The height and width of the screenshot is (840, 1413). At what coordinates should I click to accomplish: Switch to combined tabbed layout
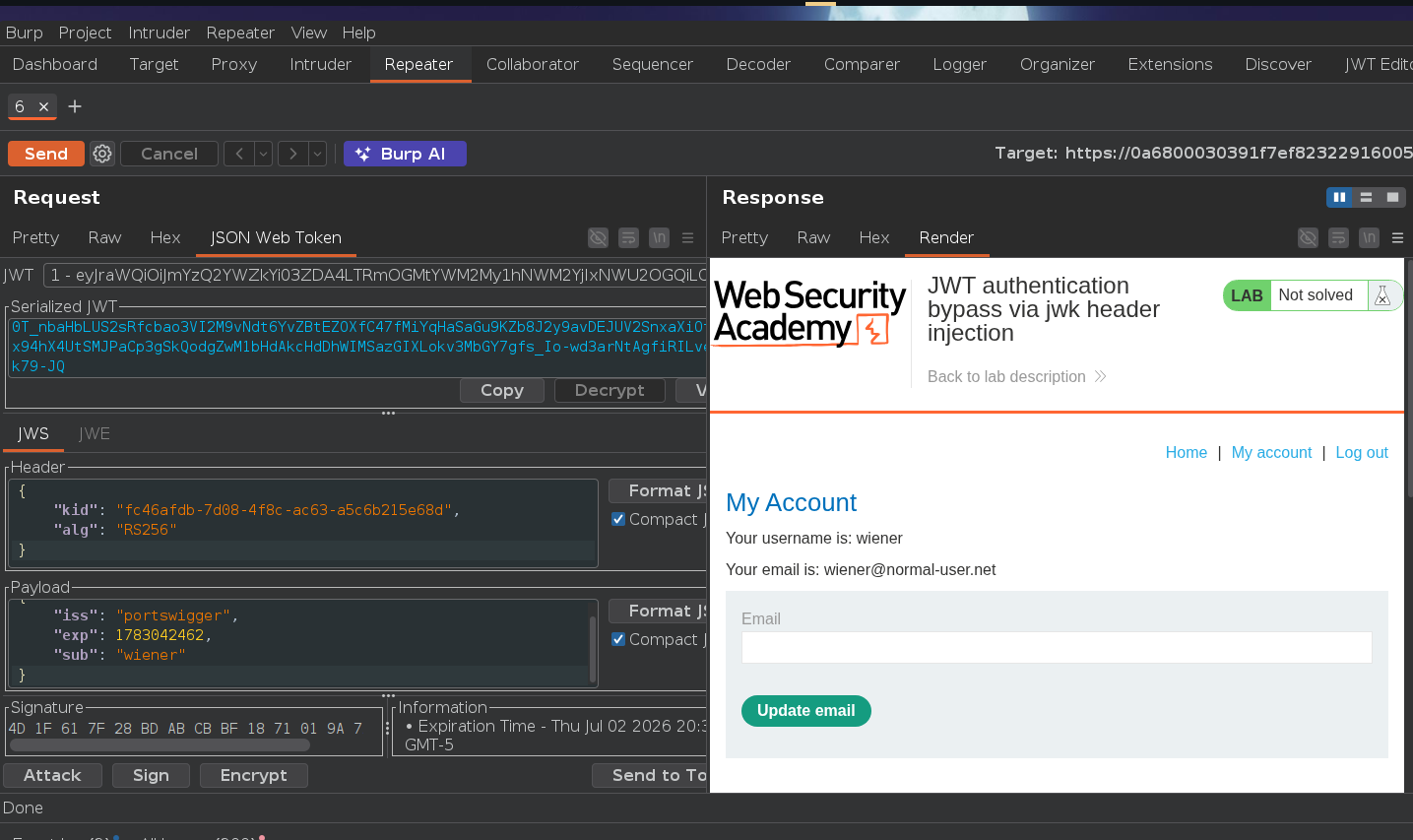pos(1392,197)
